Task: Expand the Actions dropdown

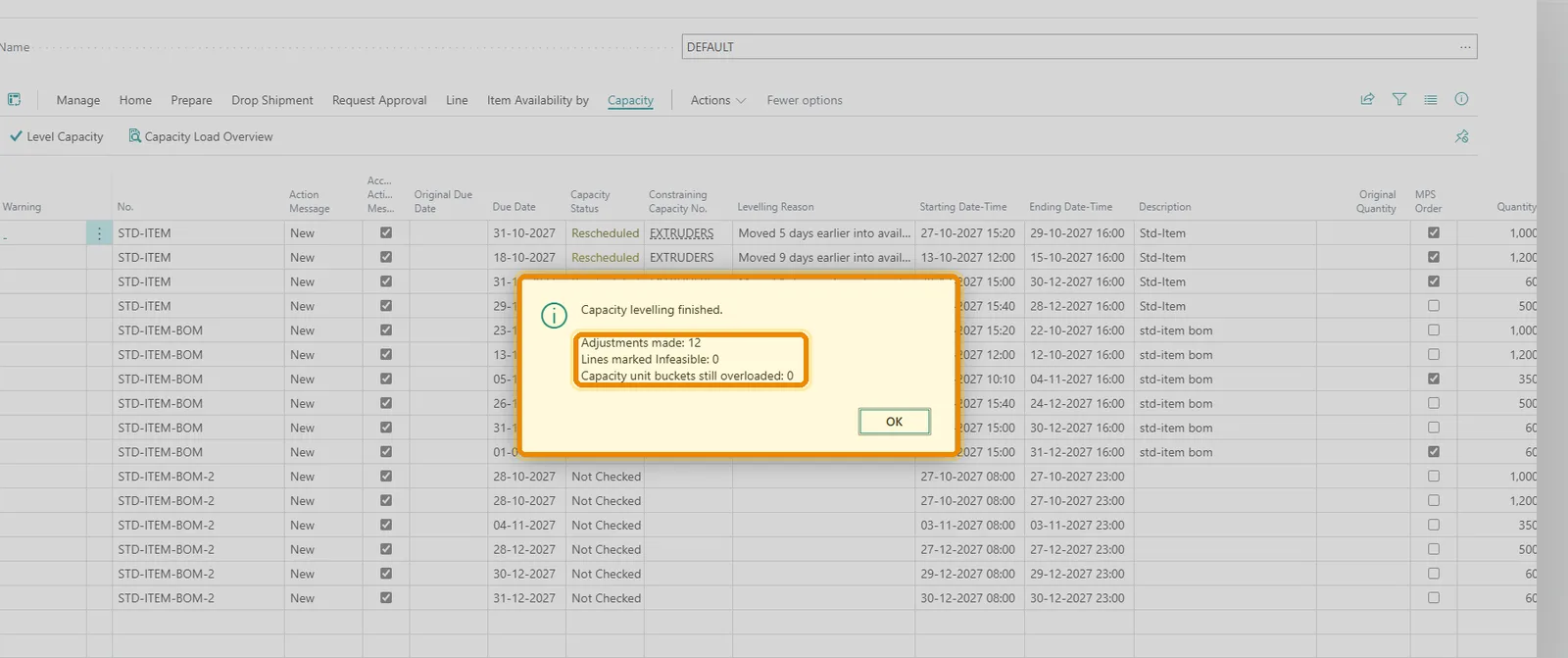Action: pyautogui.click(x=718, y=100)
